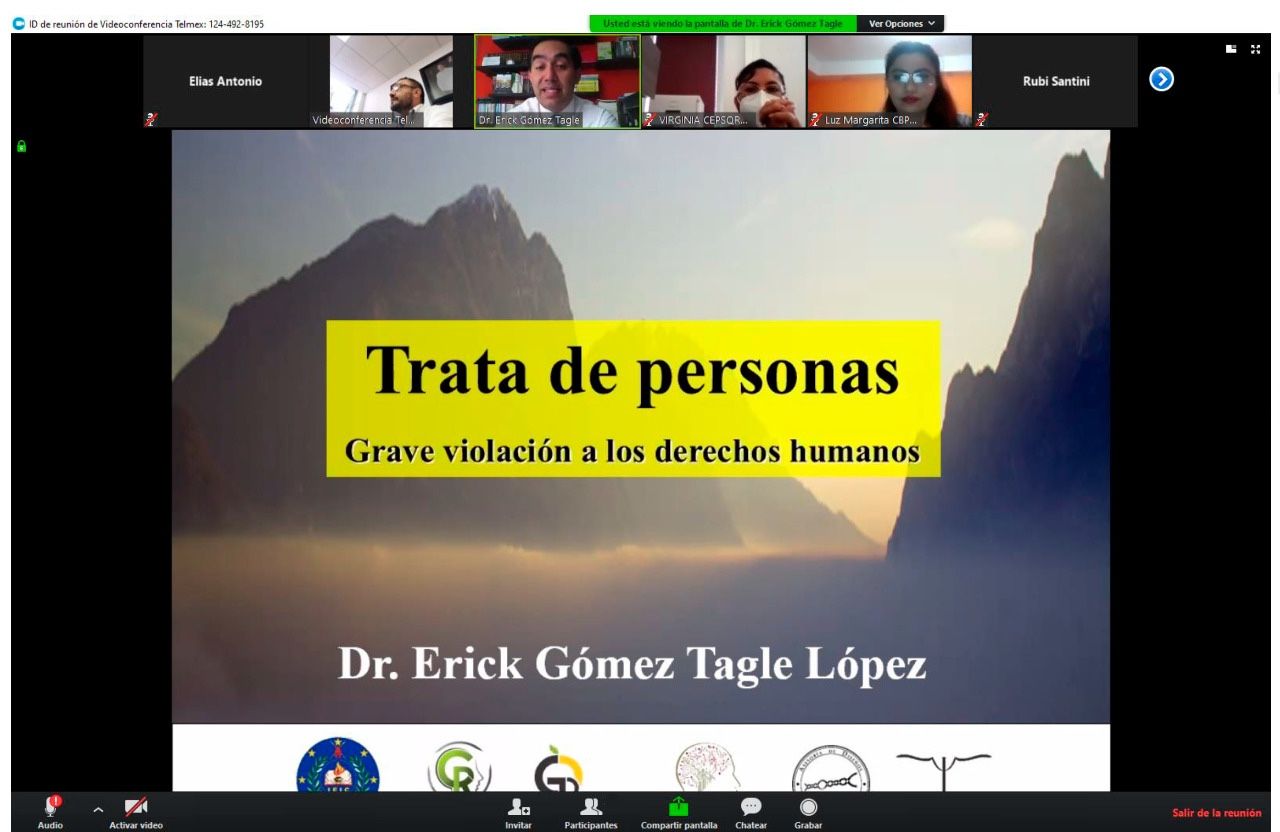Expand the audio options caret
This screenshot has height=832, width=1280.
click(98, 809)
